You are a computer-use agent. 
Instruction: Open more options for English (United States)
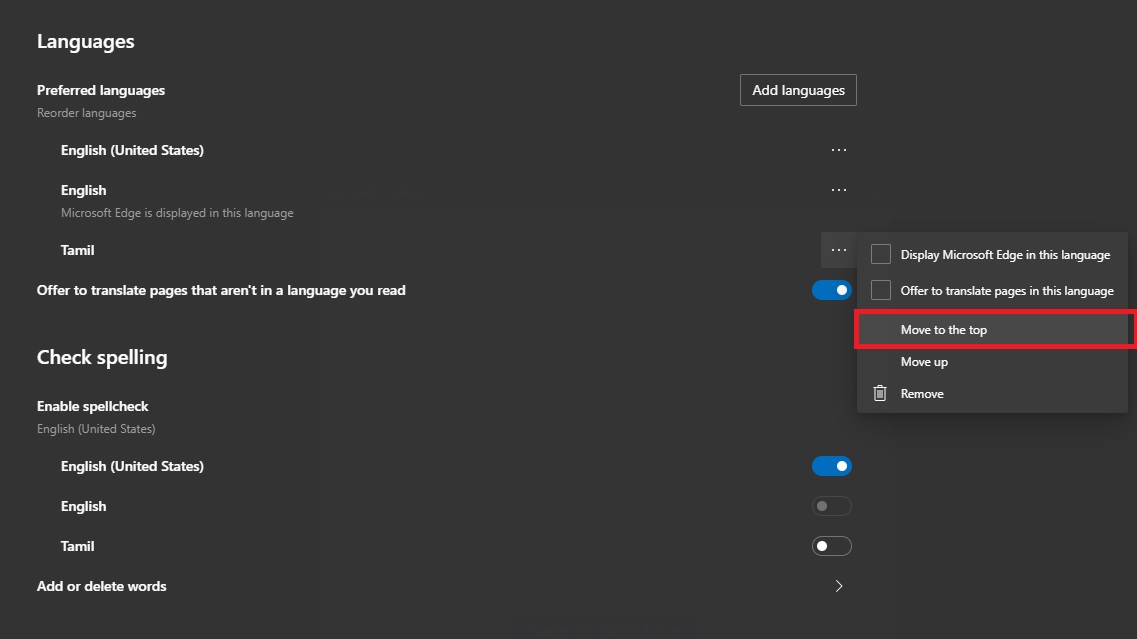point(838,150)
